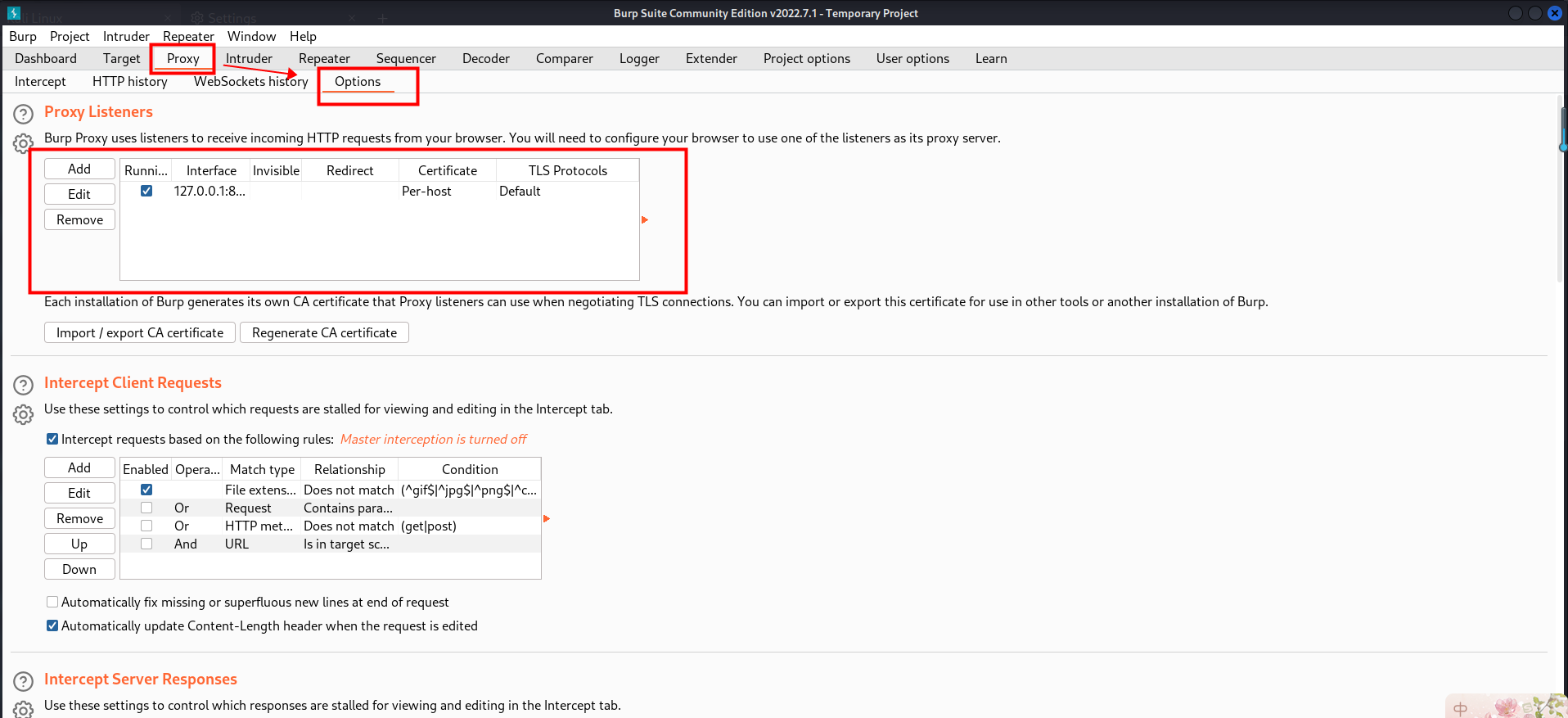The width and height of the screenshot is (1568, 718).
Task: Expand proxy listeners table with orange arrow
Action: point(645,219)
